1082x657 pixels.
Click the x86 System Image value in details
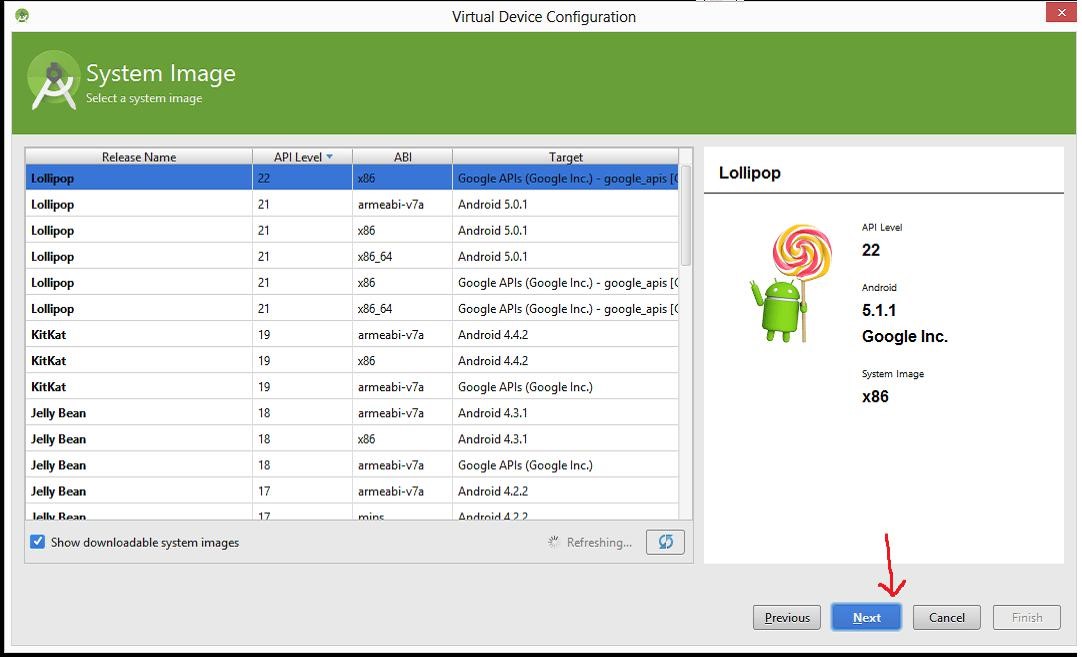pos(875,396)
